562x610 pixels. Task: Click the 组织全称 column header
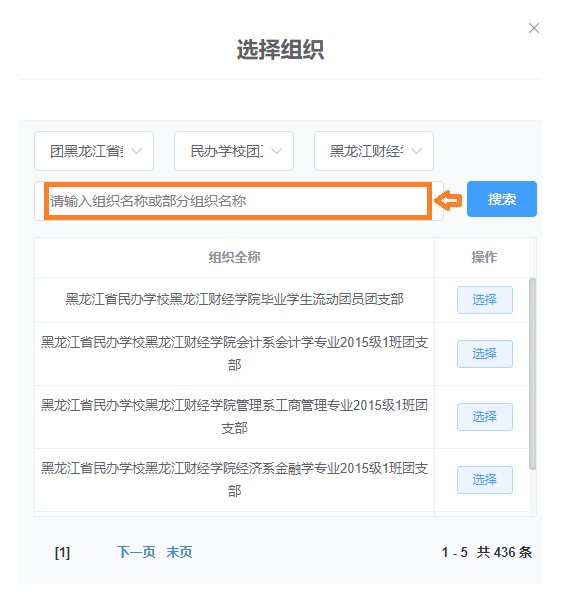[234, 257]
